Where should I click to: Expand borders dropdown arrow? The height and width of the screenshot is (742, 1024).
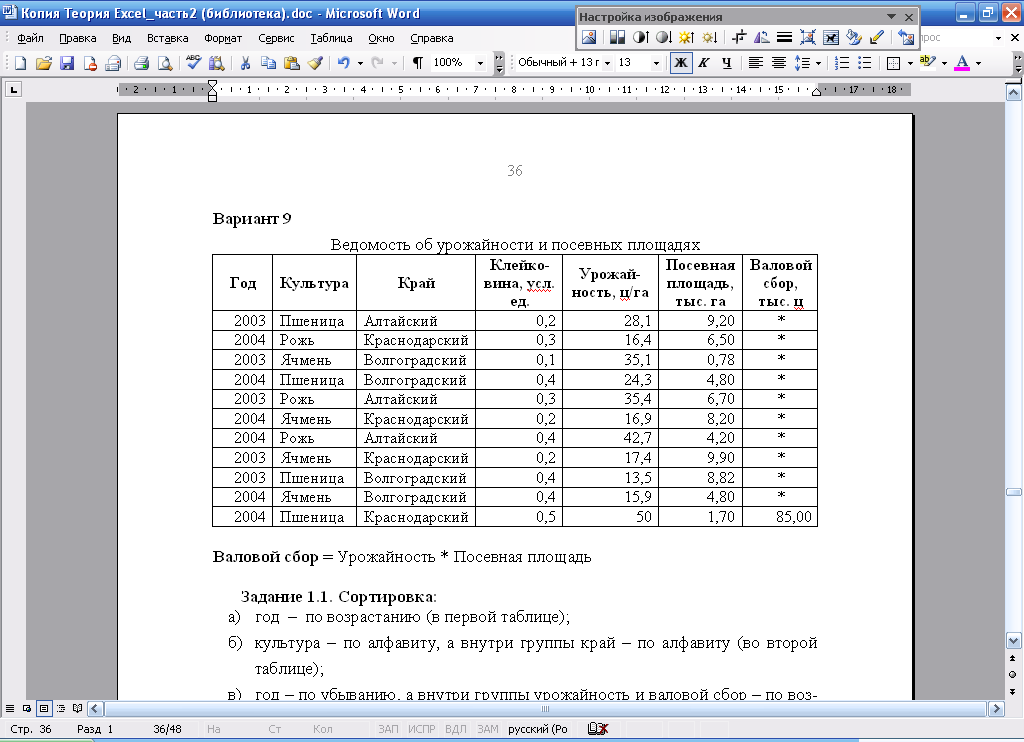(x=910, y=63)
